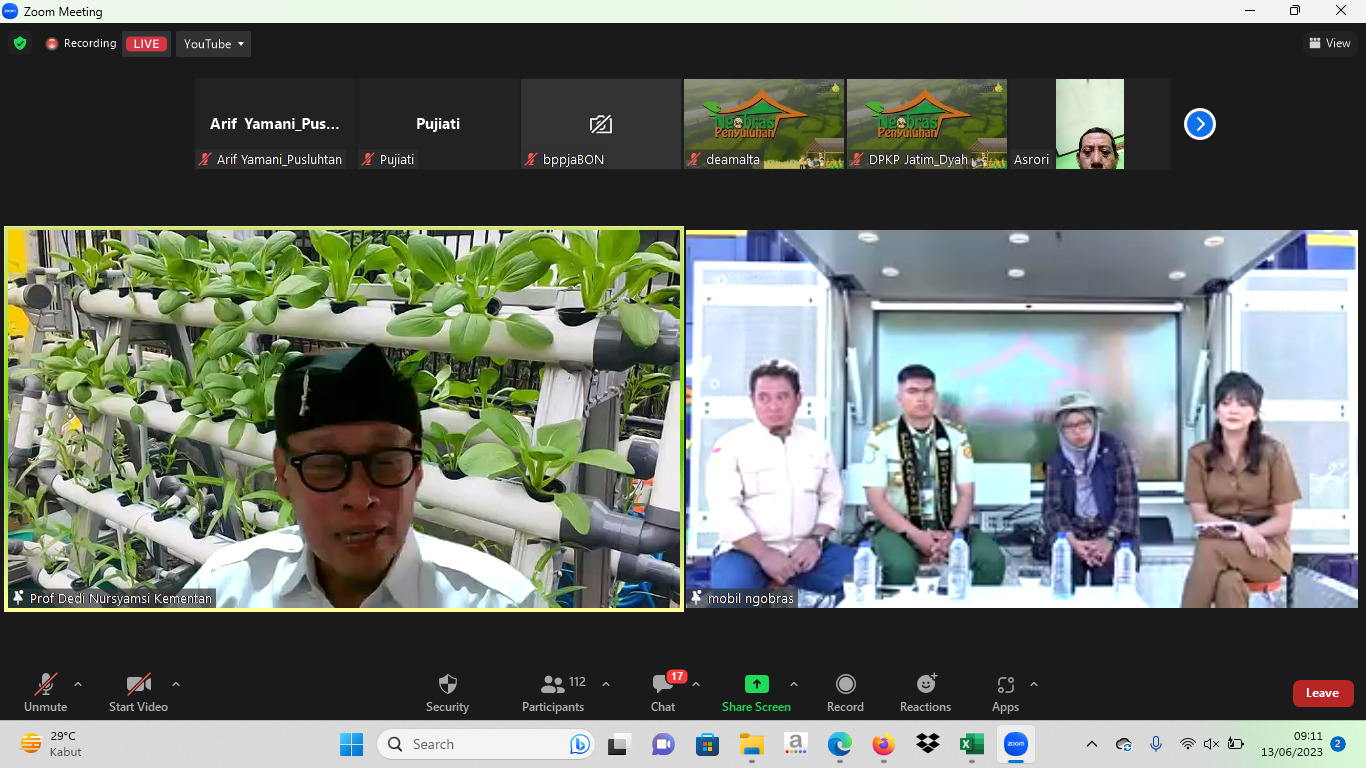Open the Apps icon
1366x768 pixels.
pyautogui.click(x=1005, y=685)
